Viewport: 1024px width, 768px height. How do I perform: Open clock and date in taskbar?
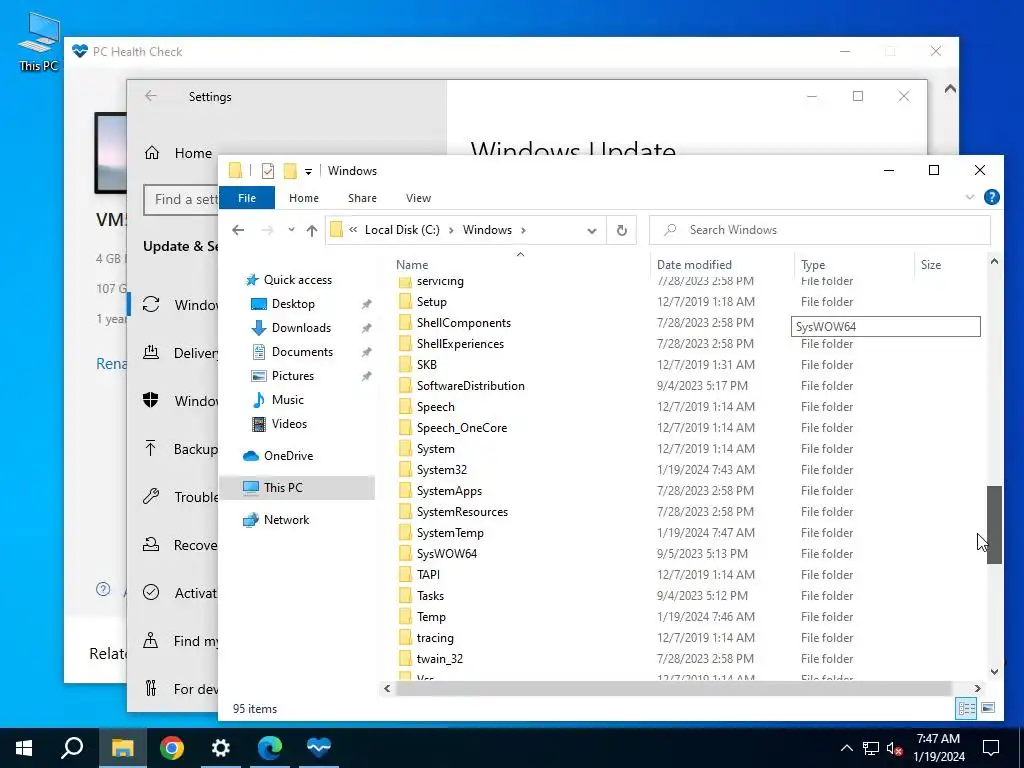click(x=939, y=748)
